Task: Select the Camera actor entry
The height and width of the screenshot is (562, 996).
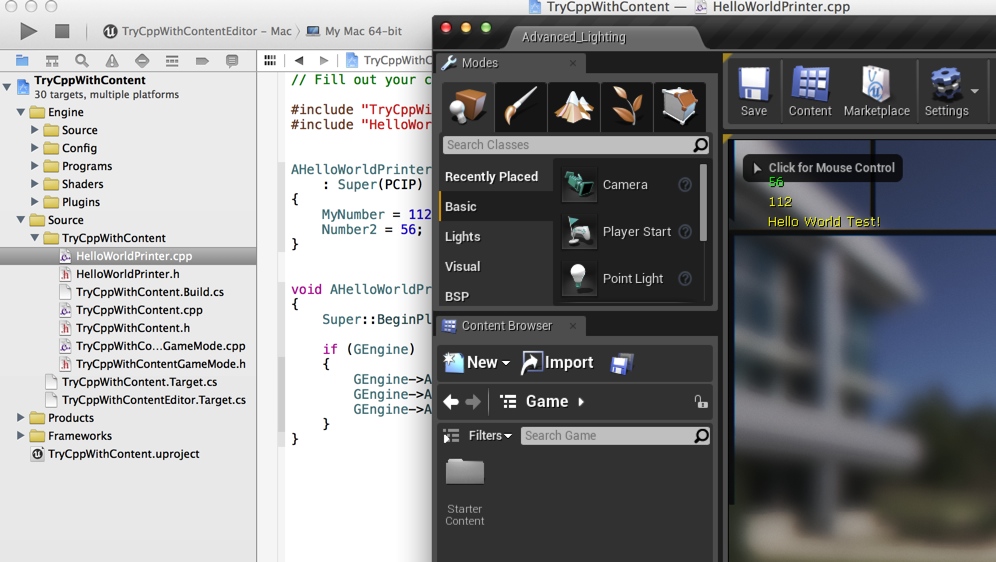Action: [626, 185]
